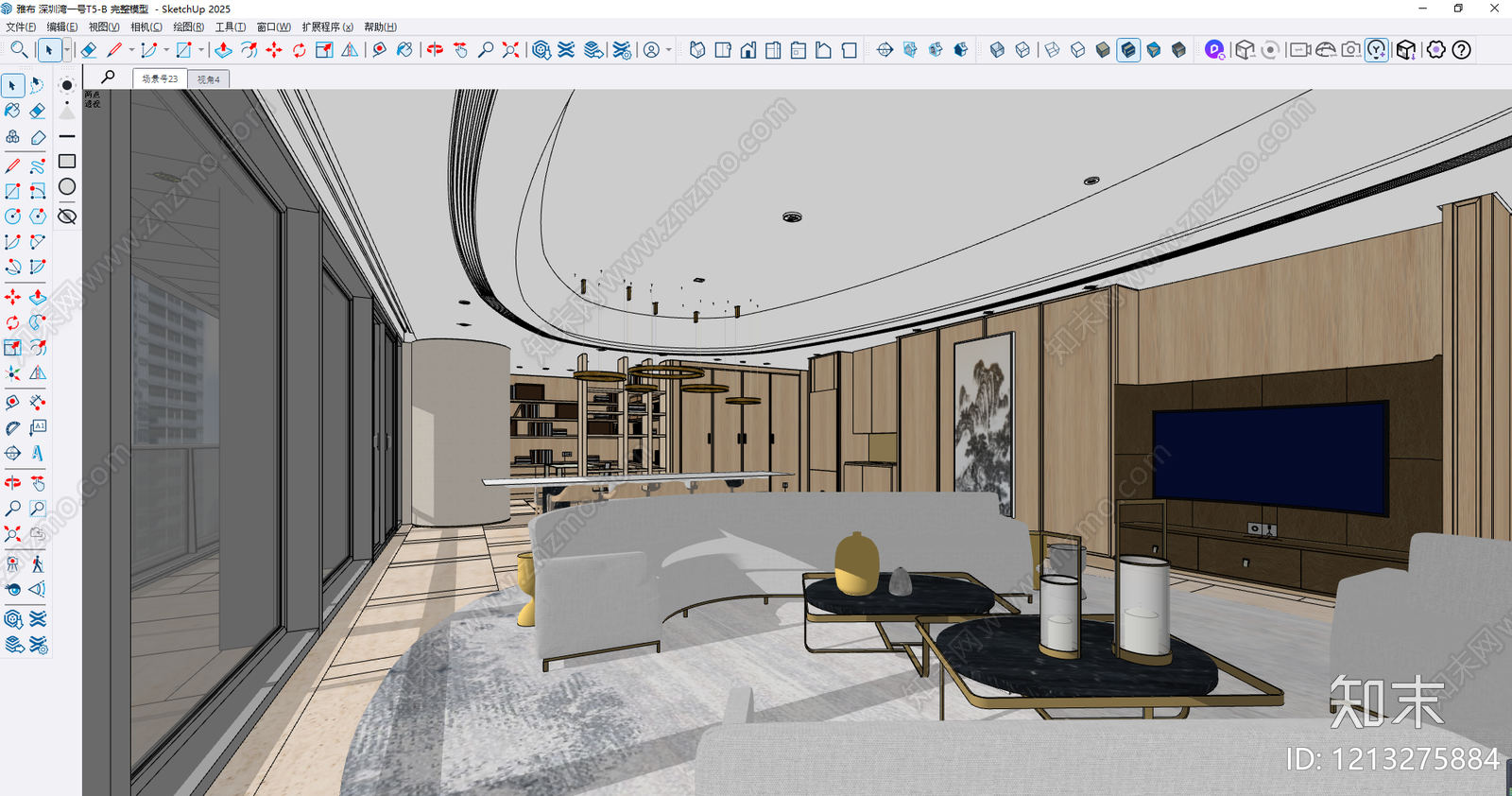Expand the Arc tool dropdown arrow
Screen dimensions: 1512x796
pos(166,50)
